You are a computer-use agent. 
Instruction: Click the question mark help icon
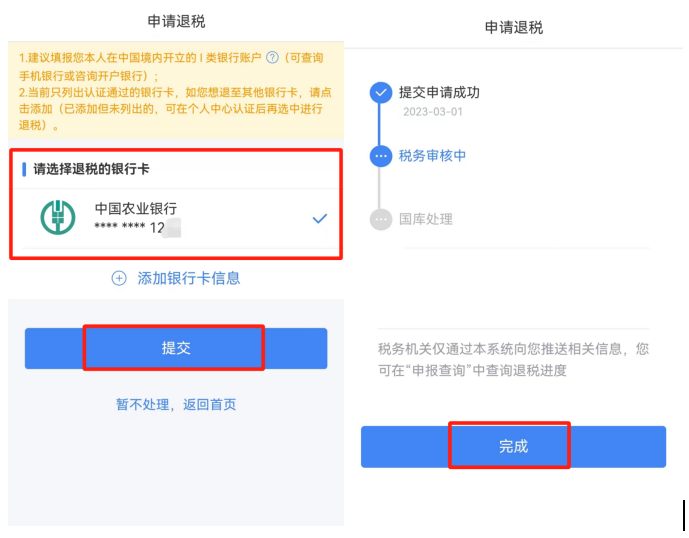coord(272,58)
